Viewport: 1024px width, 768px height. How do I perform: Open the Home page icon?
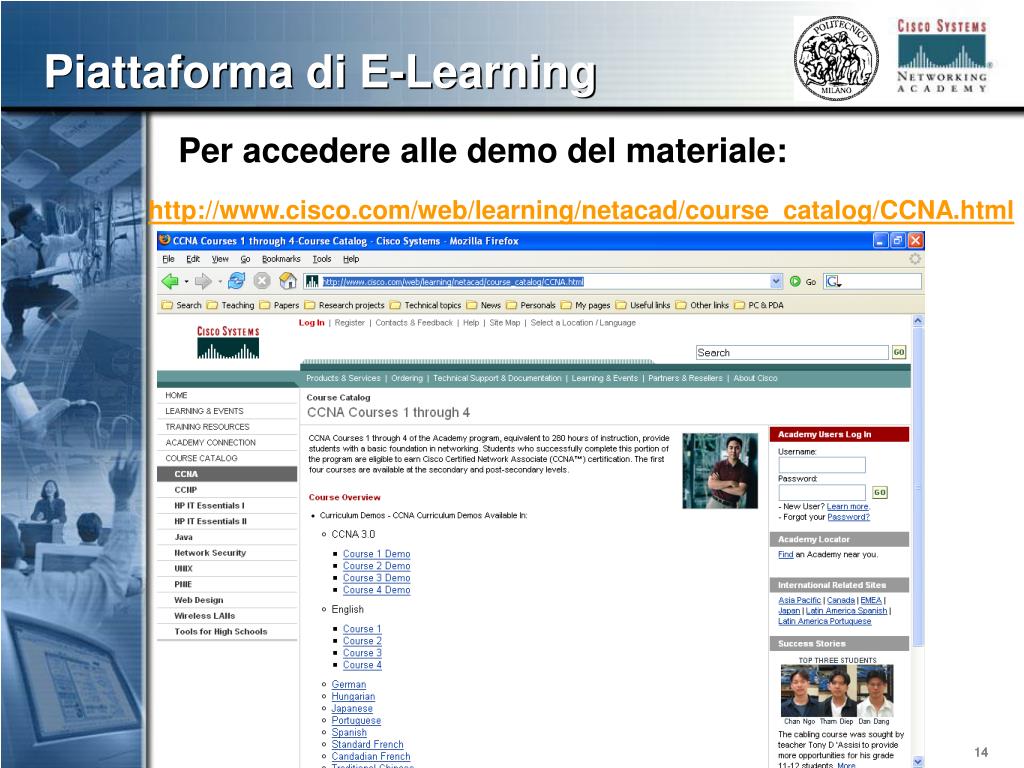tap(287, 281)
